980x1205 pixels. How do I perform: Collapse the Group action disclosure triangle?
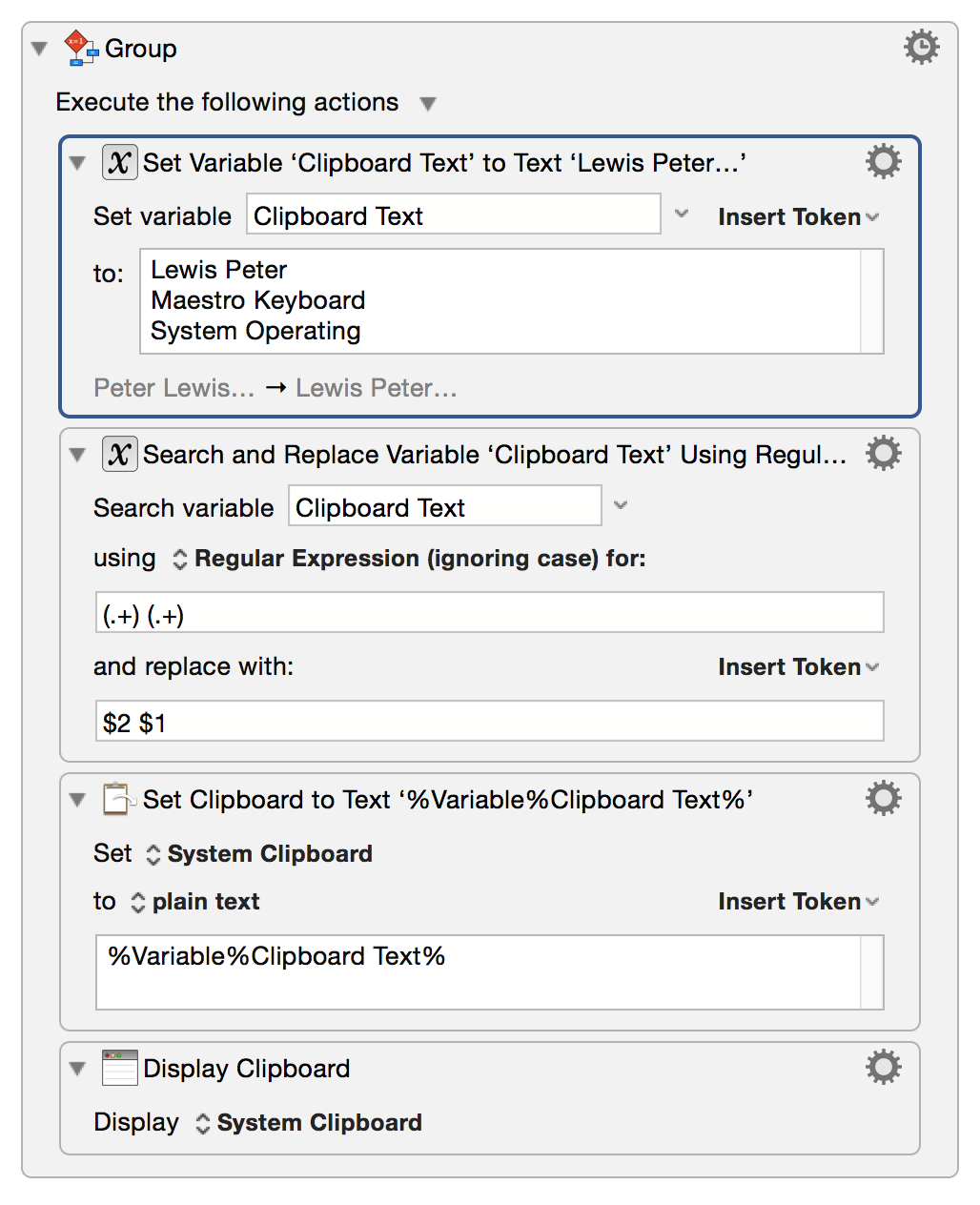[38, 48]
